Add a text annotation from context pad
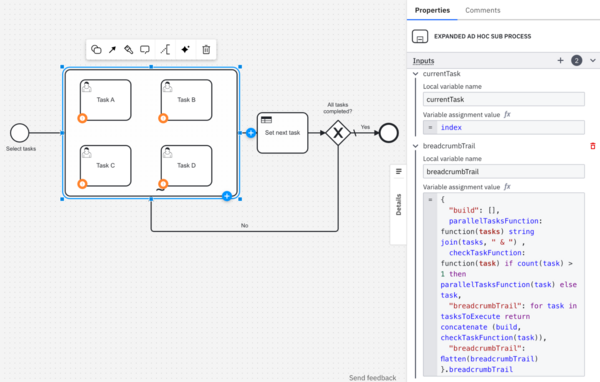Screen dimensions: 600x382 (165, 49)
